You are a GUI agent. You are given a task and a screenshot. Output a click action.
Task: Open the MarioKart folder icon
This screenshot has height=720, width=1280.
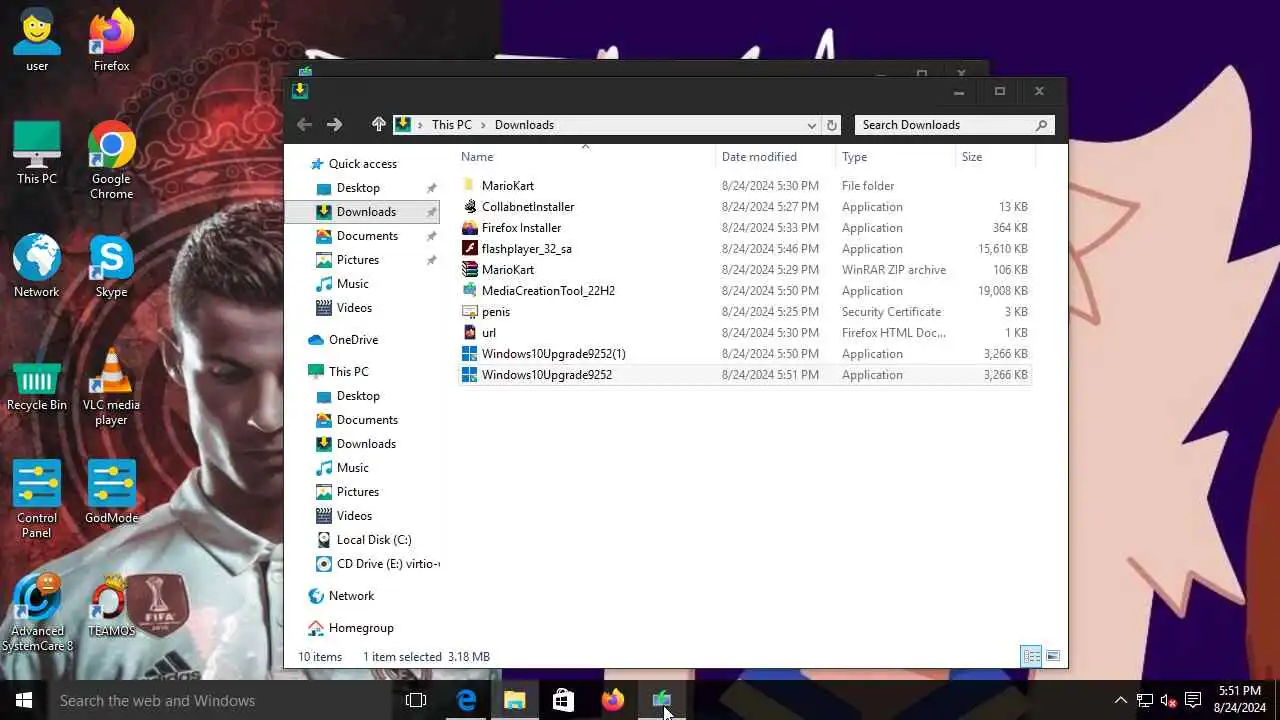tap(470, 186)
